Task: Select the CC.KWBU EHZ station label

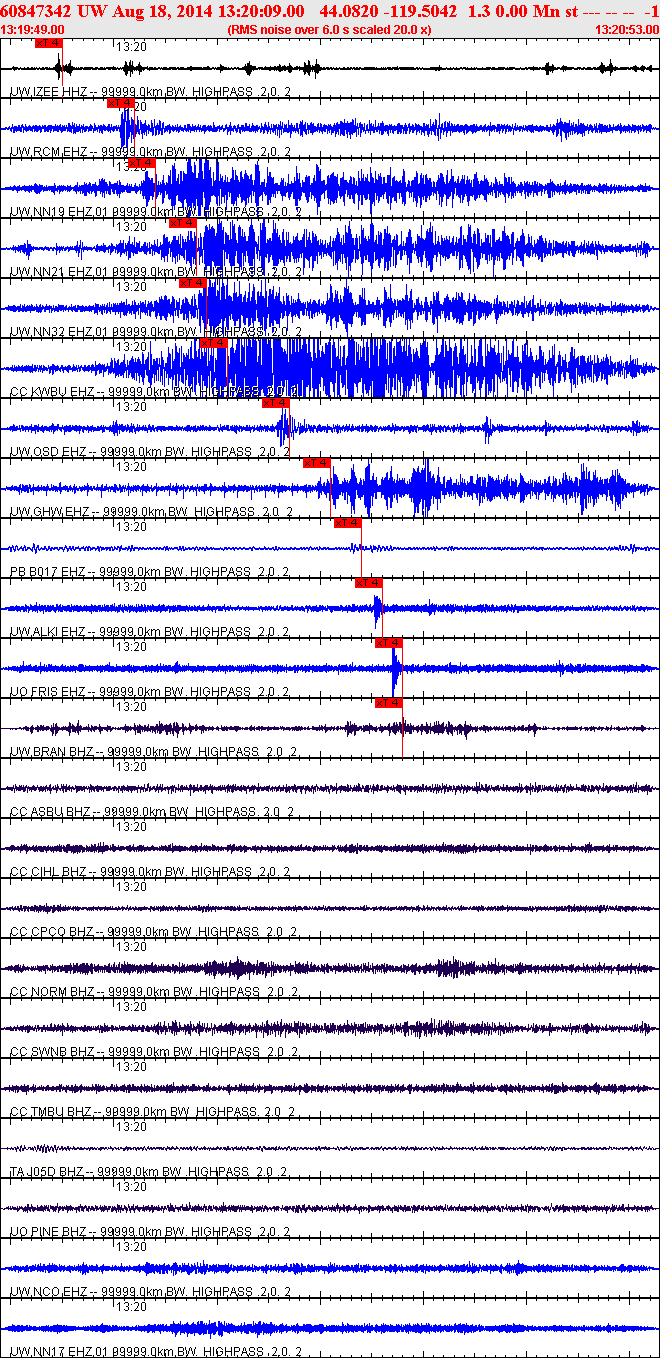Action: tap(53, 391)
